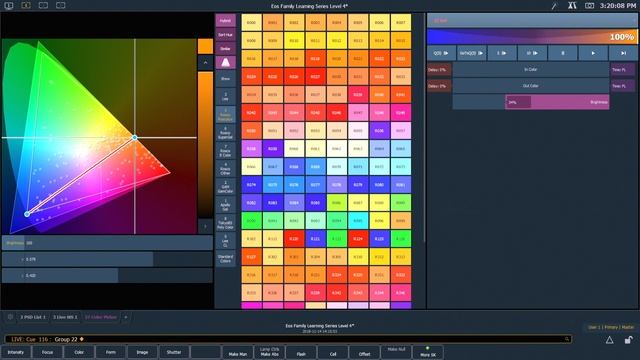Add a new tab with plus icon
640x360 pixels.
tap(126, 317)
